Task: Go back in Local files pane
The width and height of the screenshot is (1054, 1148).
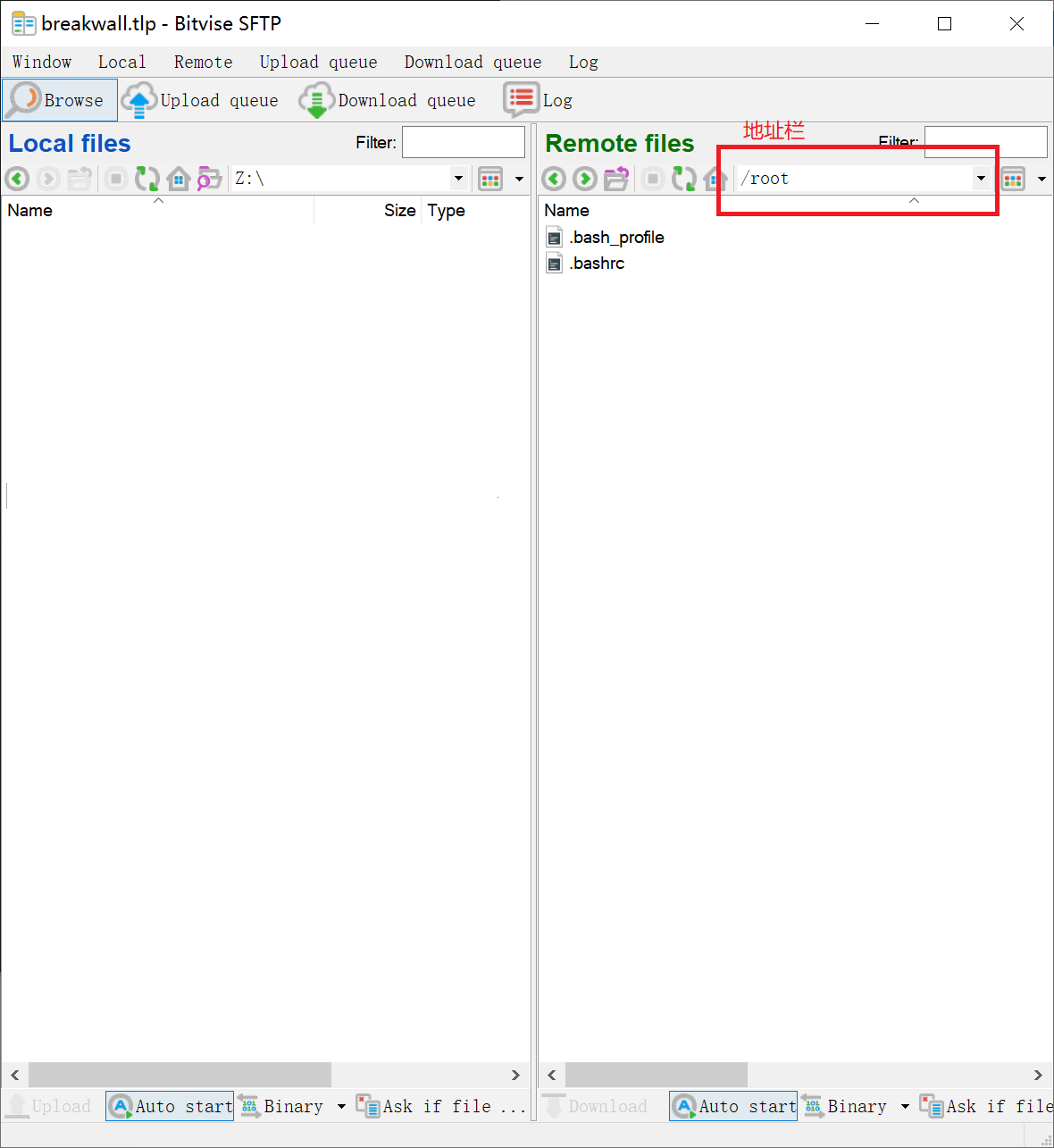Action: 17,179
